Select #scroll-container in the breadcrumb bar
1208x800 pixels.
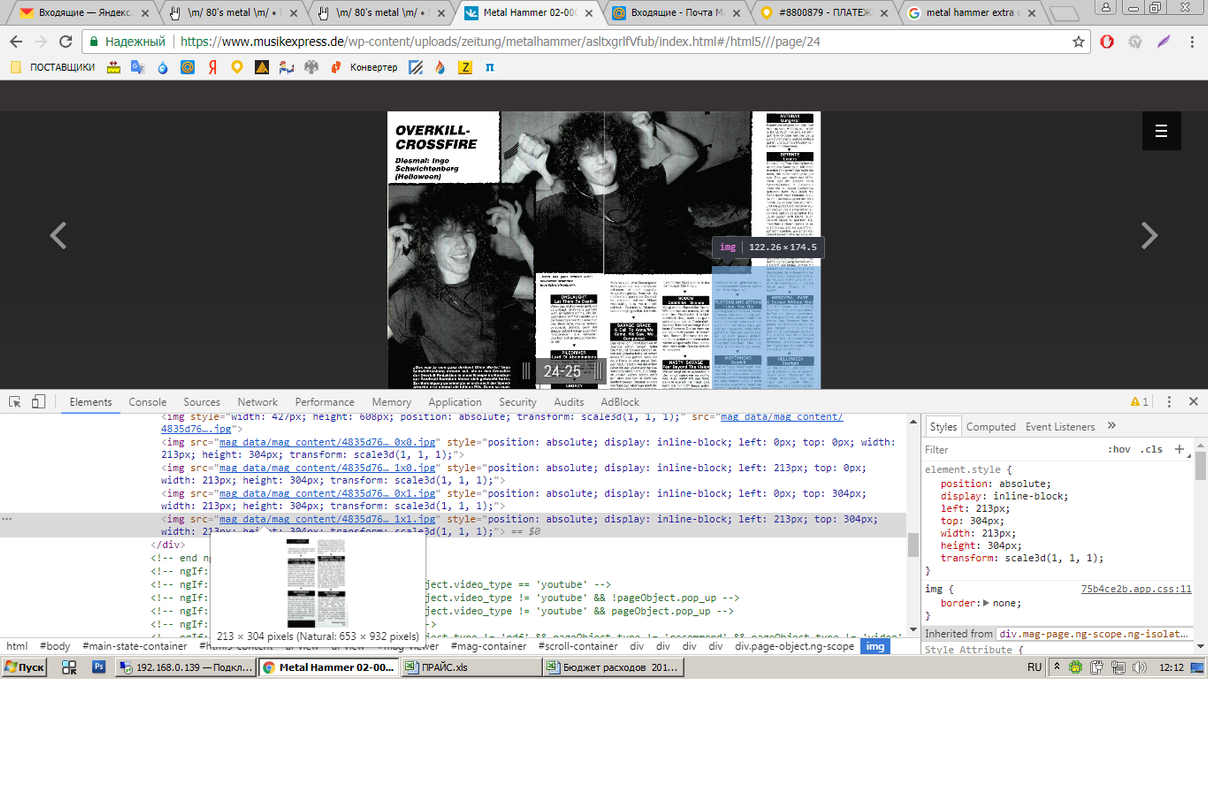(580, 647)
